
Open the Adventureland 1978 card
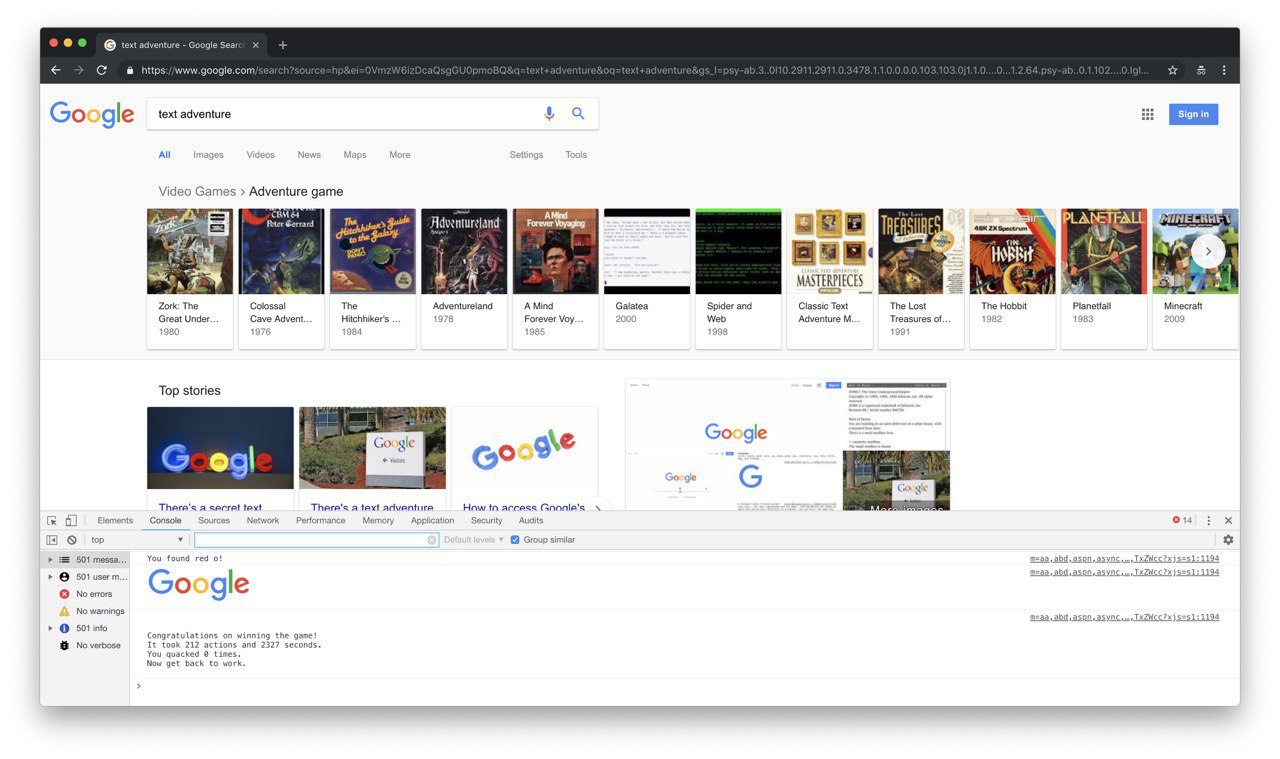tap(464, 278)
